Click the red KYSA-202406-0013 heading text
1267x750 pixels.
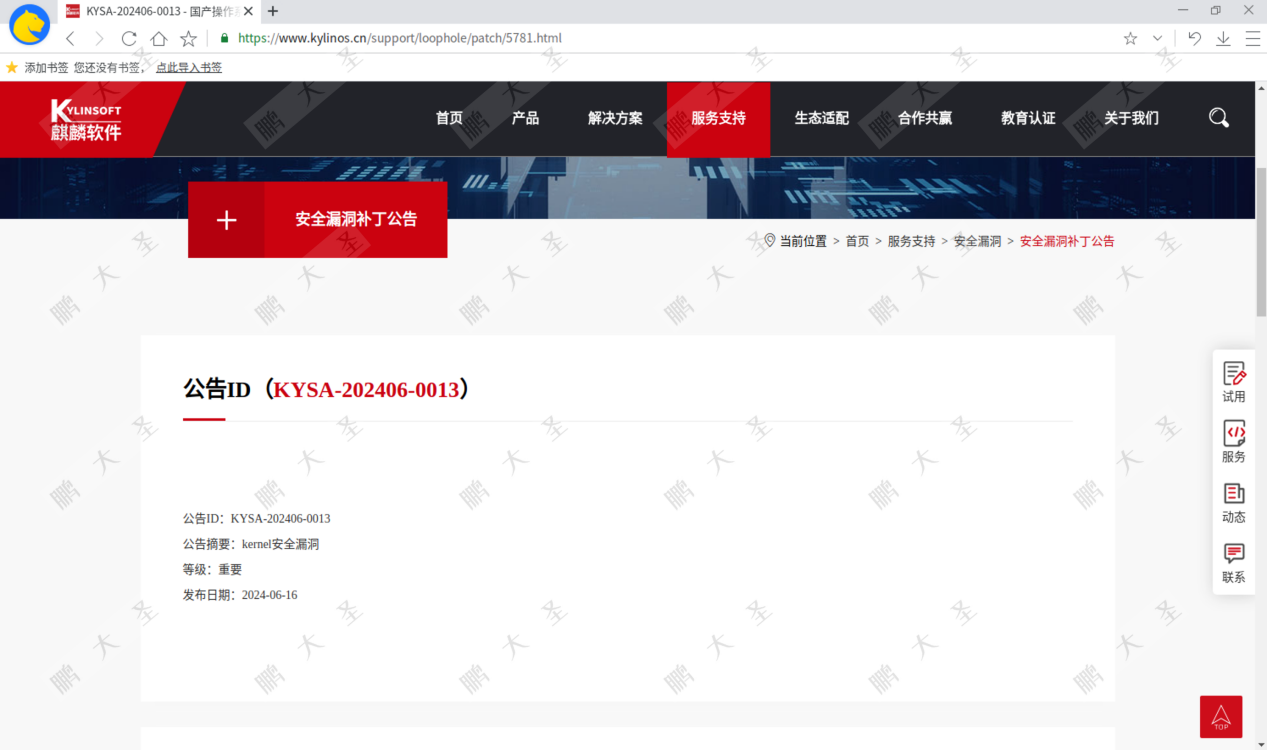[366, 390]
